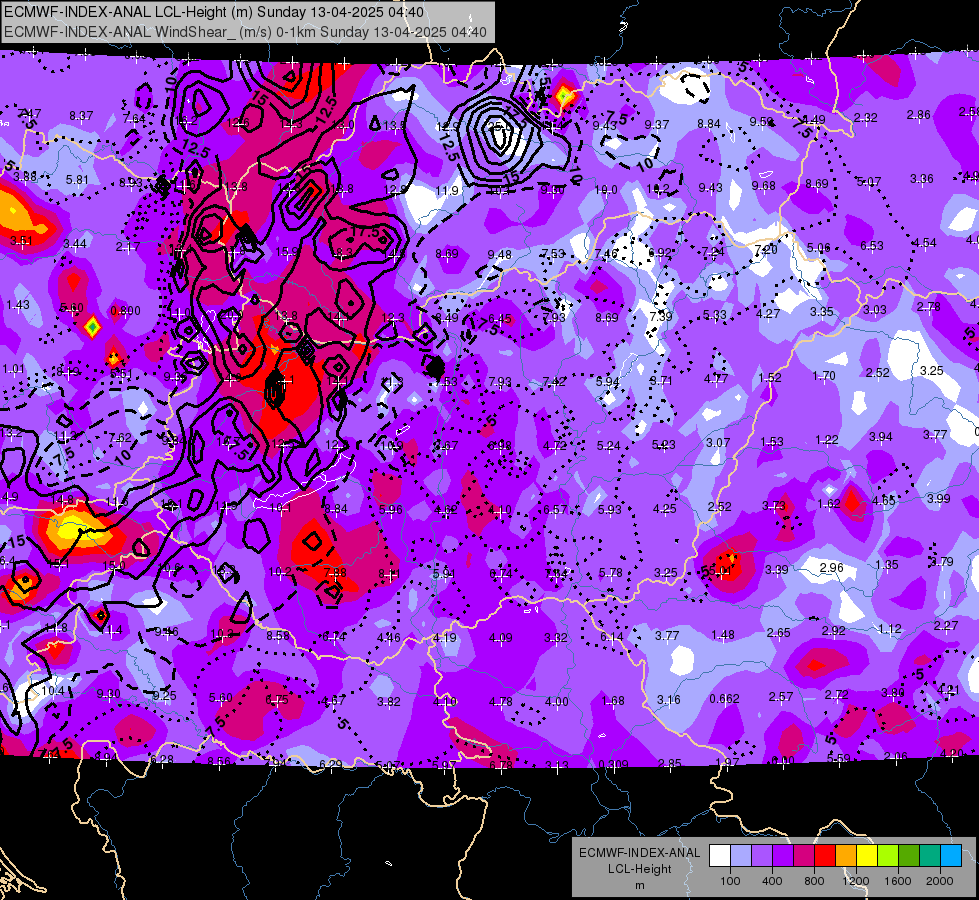Click the map value 4.27
979x900 pixels.
(768, 314)
